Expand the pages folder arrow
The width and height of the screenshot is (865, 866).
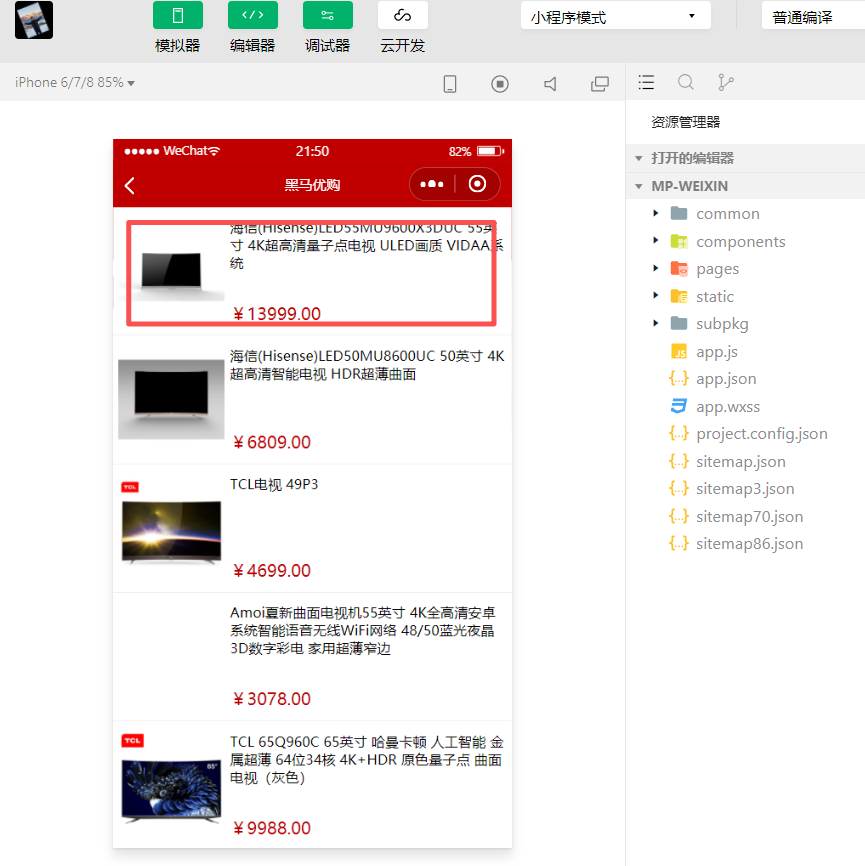tap(656, 268)
